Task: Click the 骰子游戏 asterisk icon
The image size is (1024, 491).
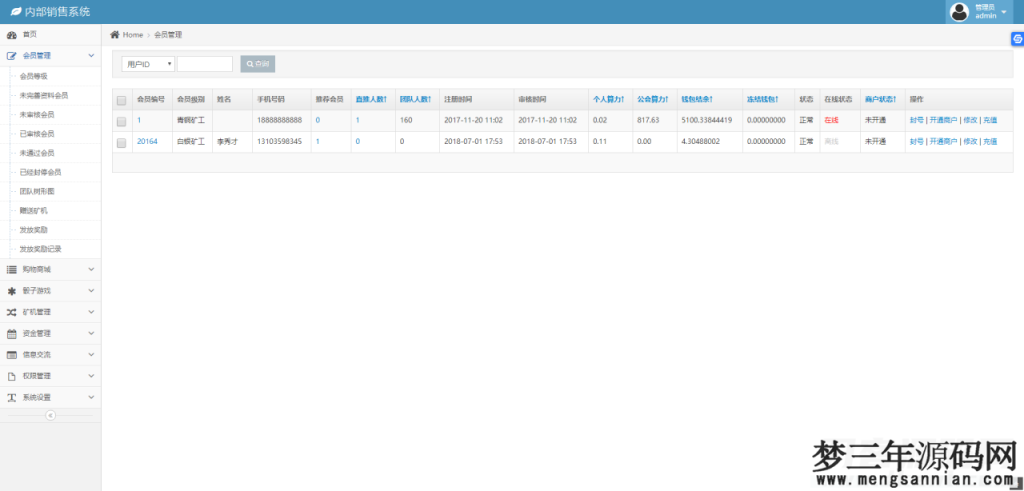Action: pos(12,291)
